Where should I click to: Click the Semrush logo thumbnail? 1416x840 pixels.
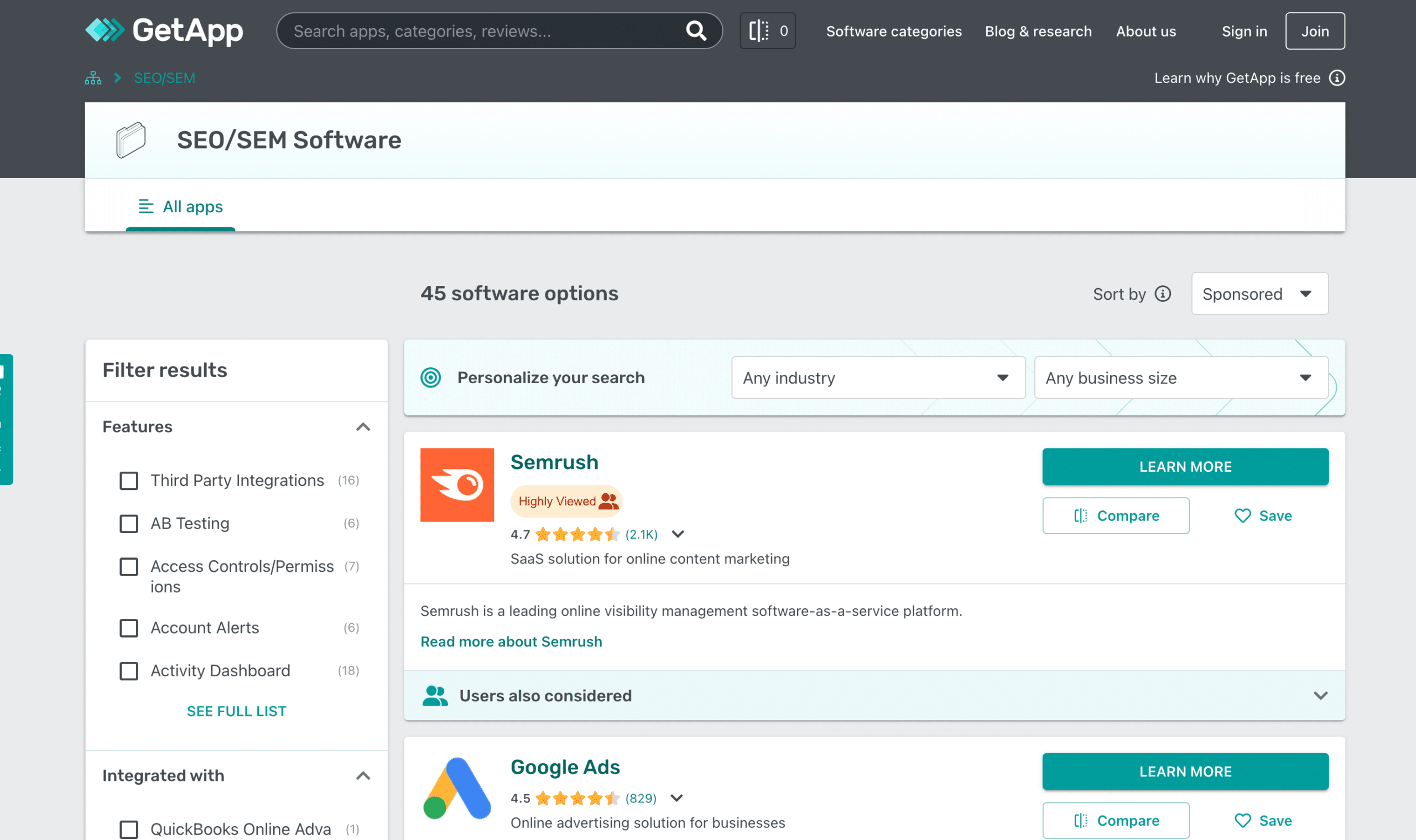[x=457, y=485]
